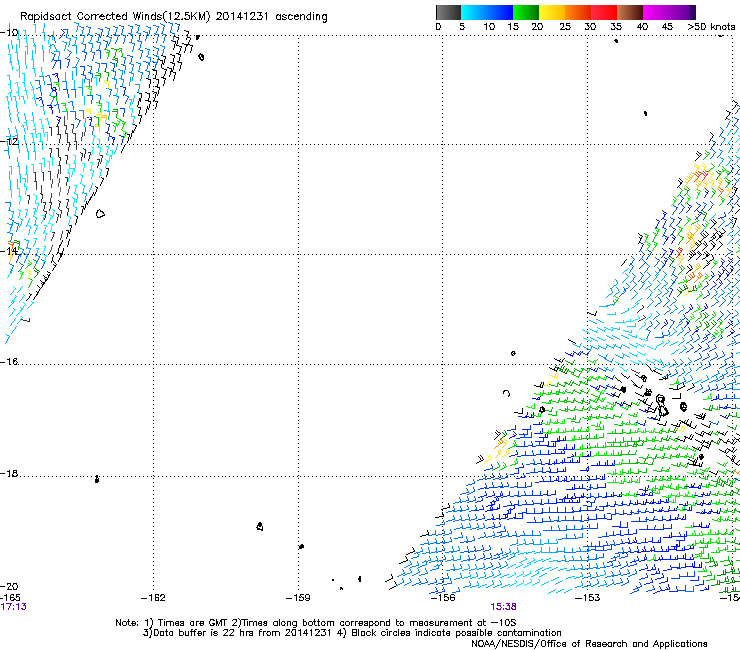Click the '25' legend scale label
Image resolution: width=740 pixels, height=650 pixels.
point(565,27)
